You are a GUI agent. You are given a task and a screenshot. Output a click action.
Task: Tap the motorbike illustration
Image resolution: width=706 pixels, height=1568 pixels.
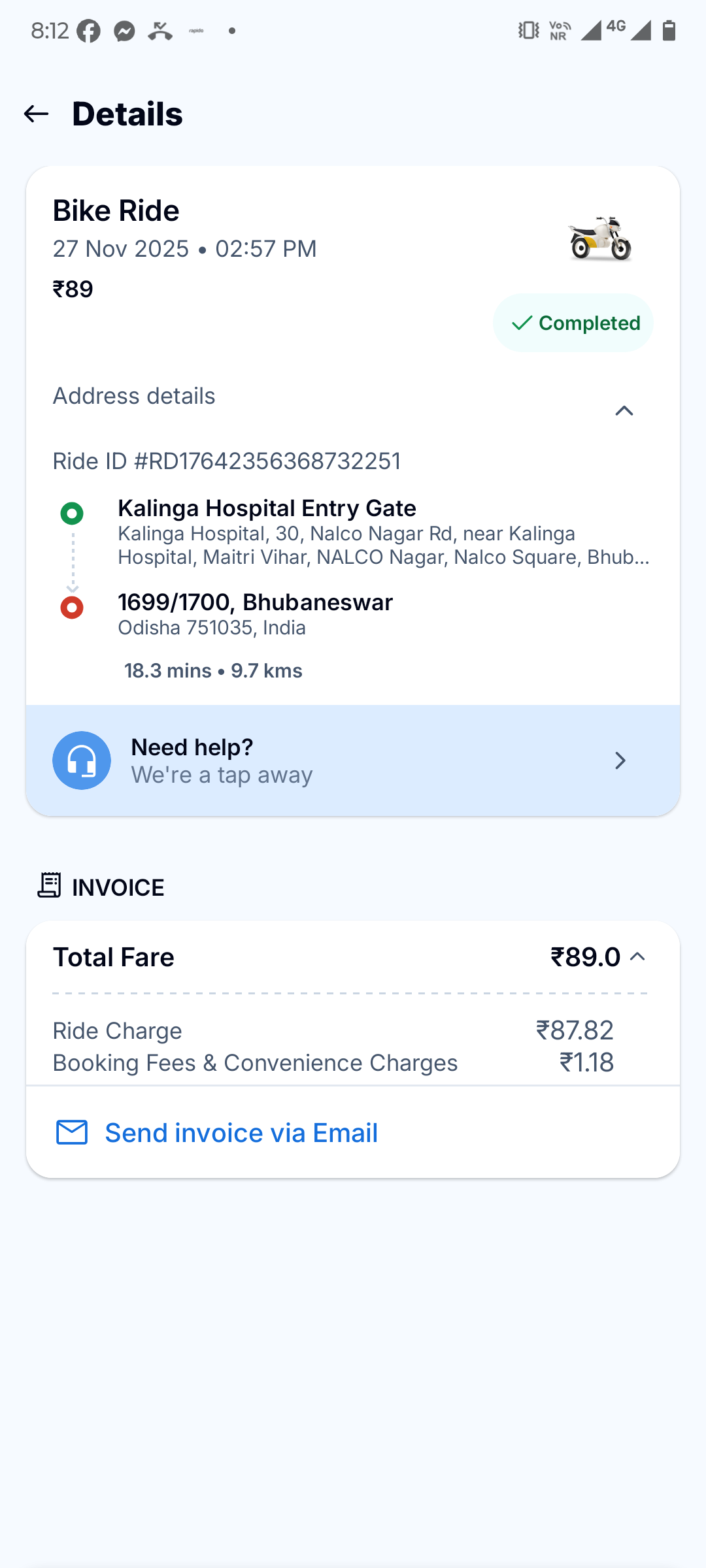(600, 238)
